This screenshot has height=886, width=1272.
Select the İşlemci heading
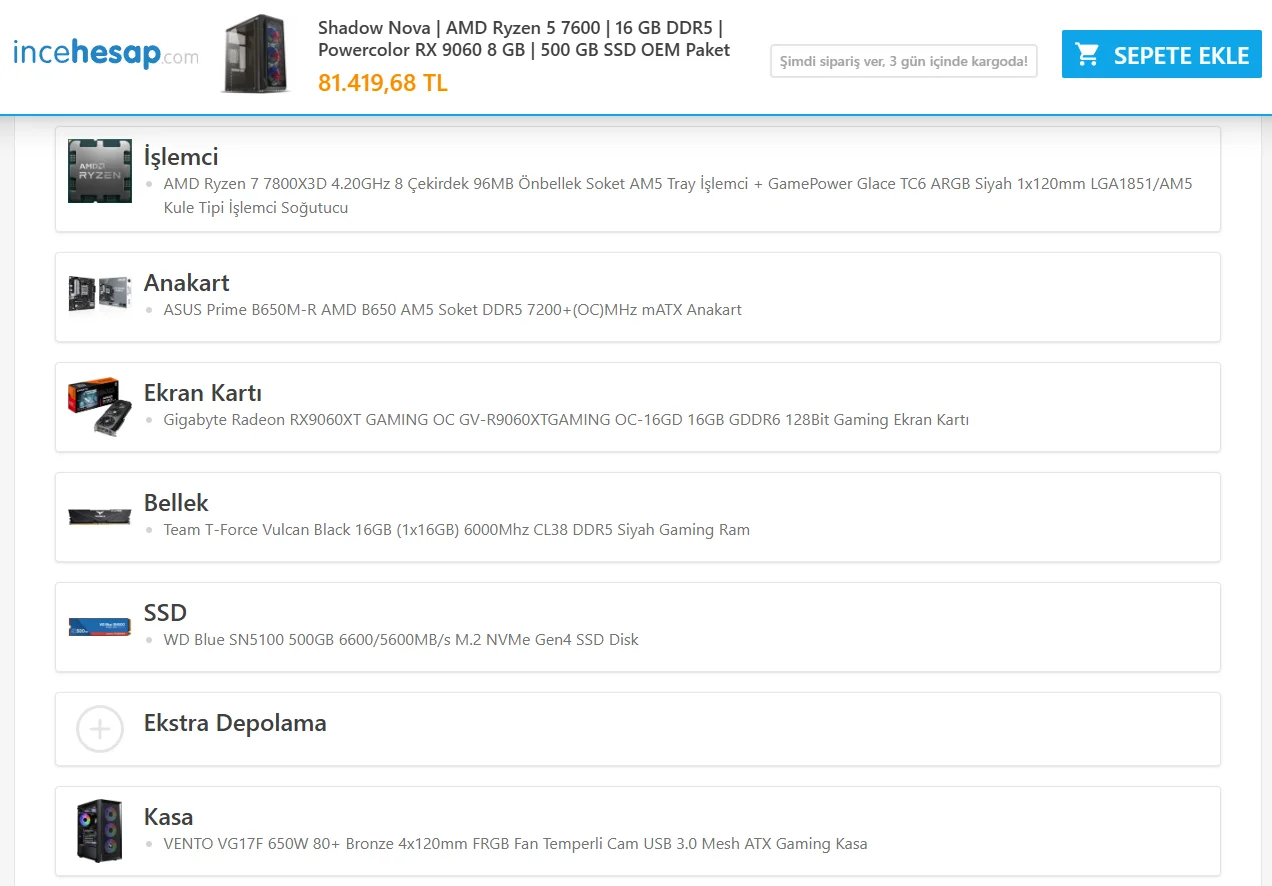coord(181,157)
